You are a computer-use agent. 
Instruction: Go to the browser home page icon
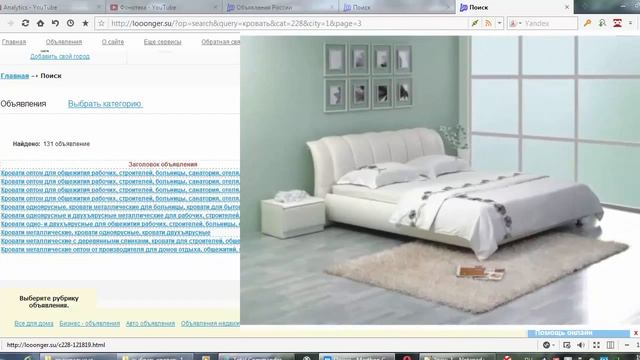tap(40, 23)
